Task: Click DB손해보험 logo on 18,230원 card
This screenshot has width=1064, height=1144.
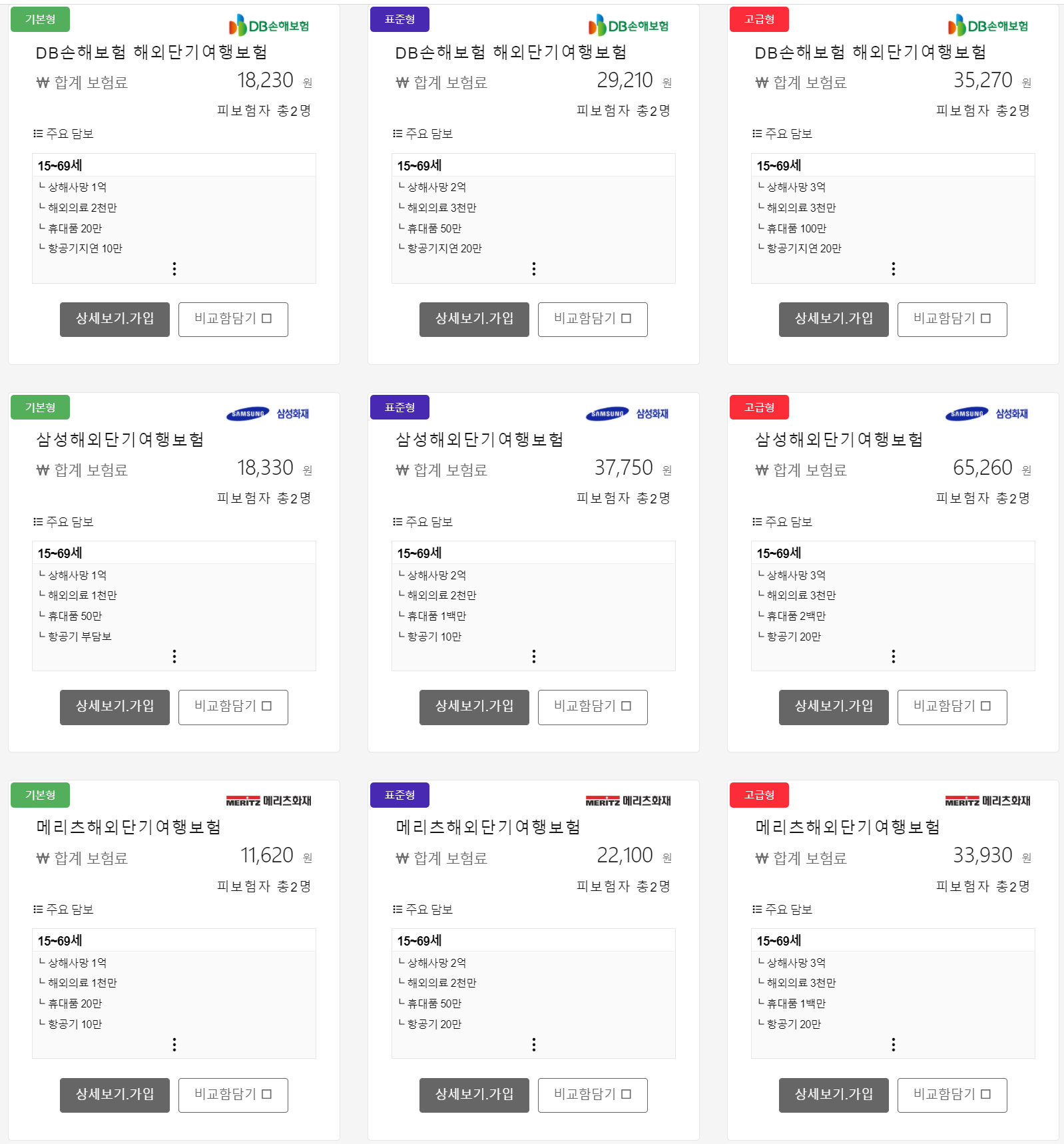Action: 269,26
